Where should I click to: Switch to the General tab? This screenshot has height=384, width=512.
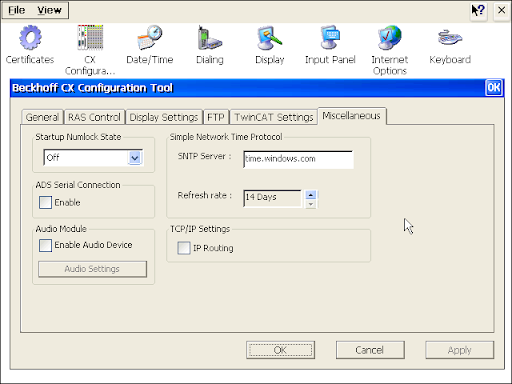(42, 117)
